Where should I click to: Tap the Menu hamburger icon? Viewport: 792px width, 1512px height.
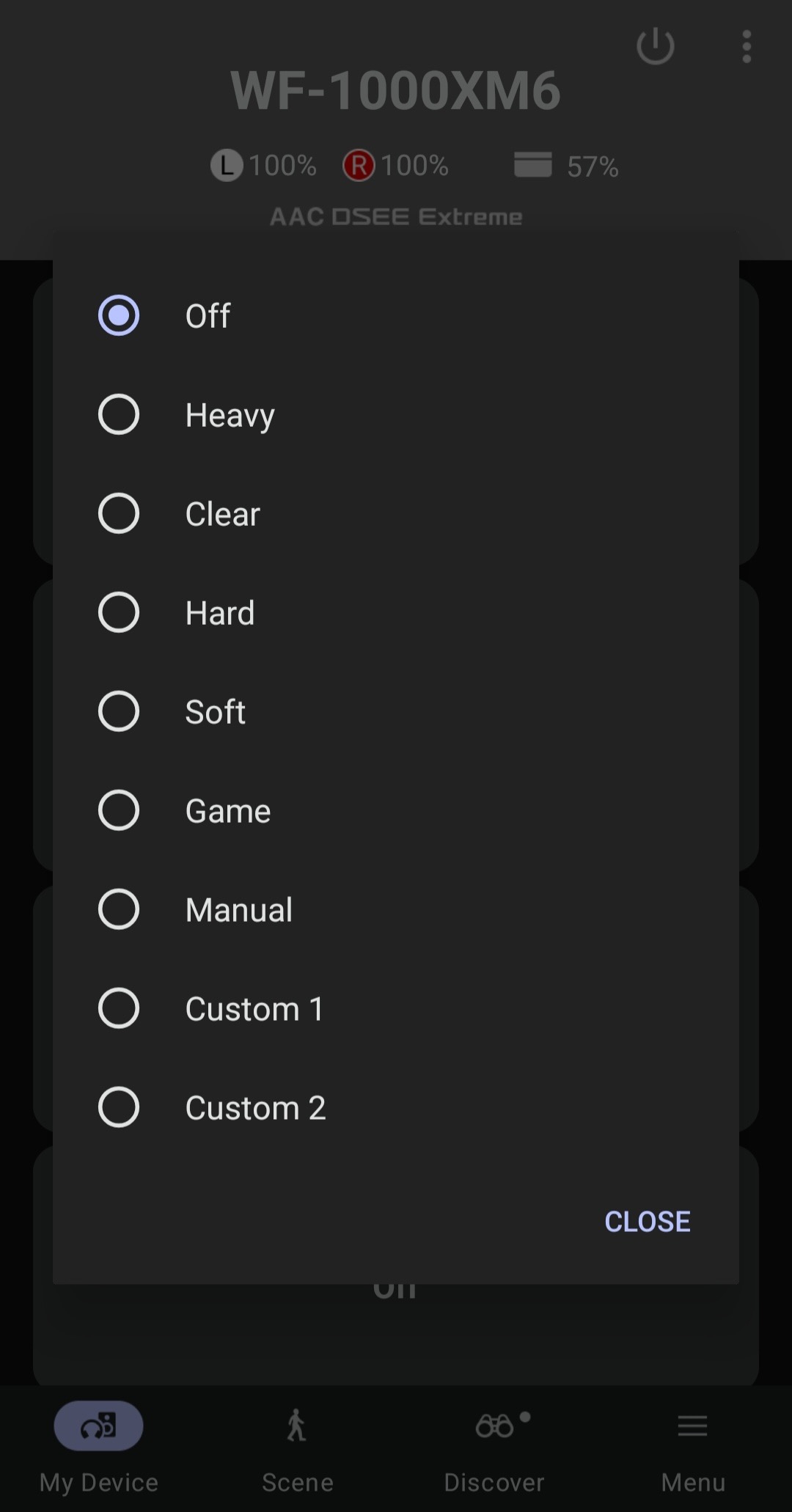tap(692, 1425)
